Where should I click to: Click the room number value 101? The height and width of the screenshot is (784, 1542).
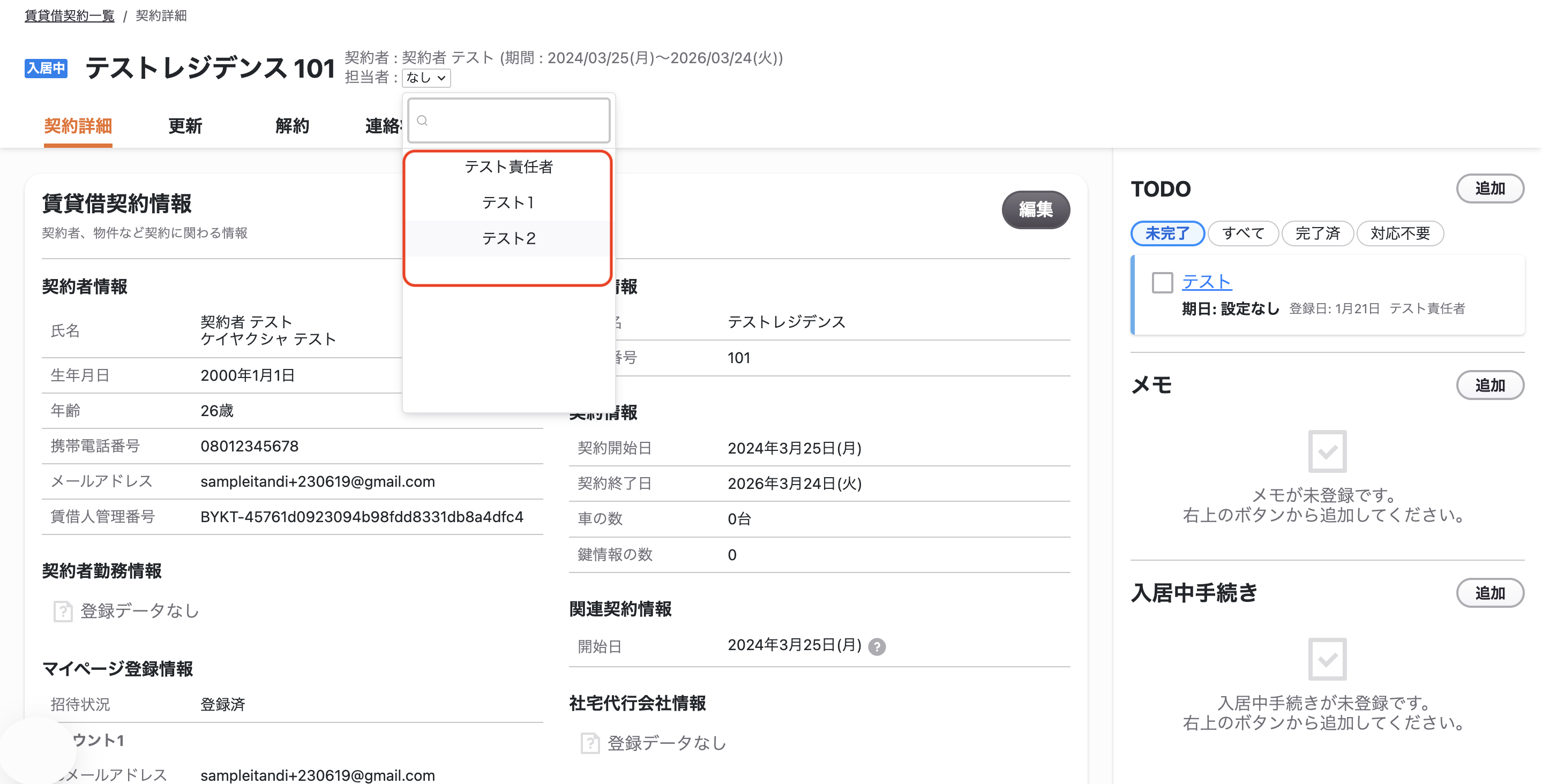click(739, 358)
